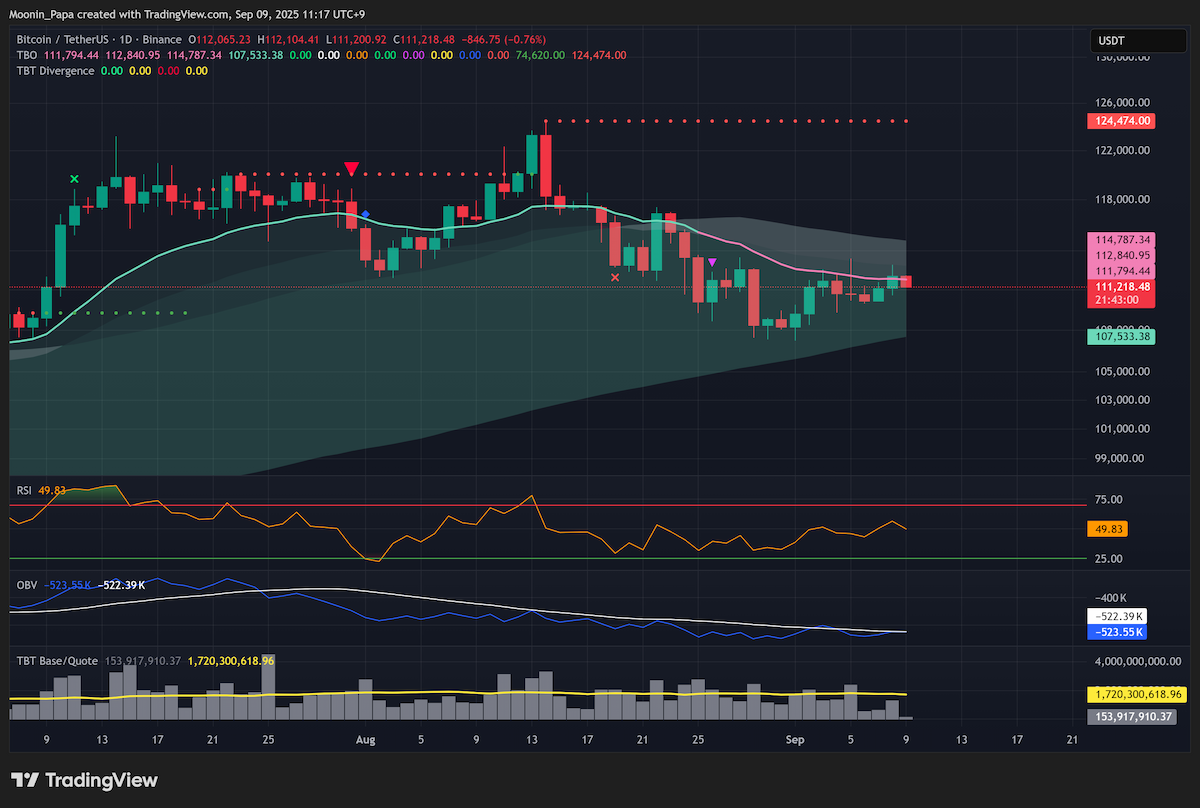This screenshot has height=808, width=1200.
Task: Click the green 107,533.38 price label
Action: [1120, 338]
